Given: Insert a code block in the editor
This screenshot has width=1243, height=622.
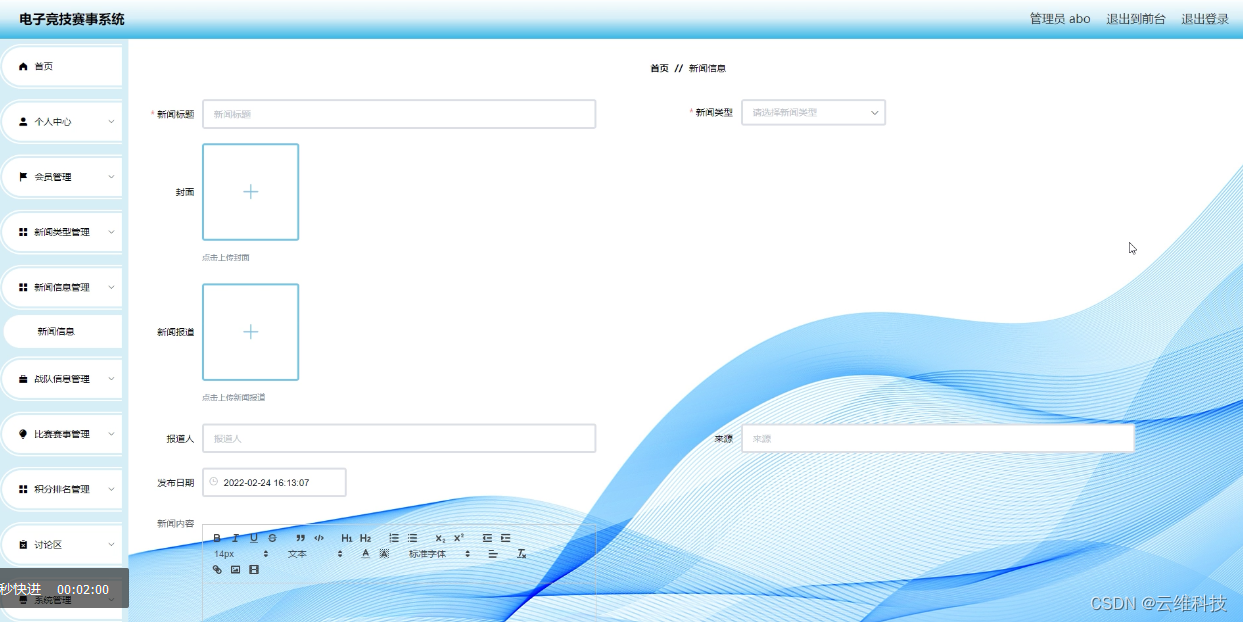Looking at the screenshot, I should 319,538.
